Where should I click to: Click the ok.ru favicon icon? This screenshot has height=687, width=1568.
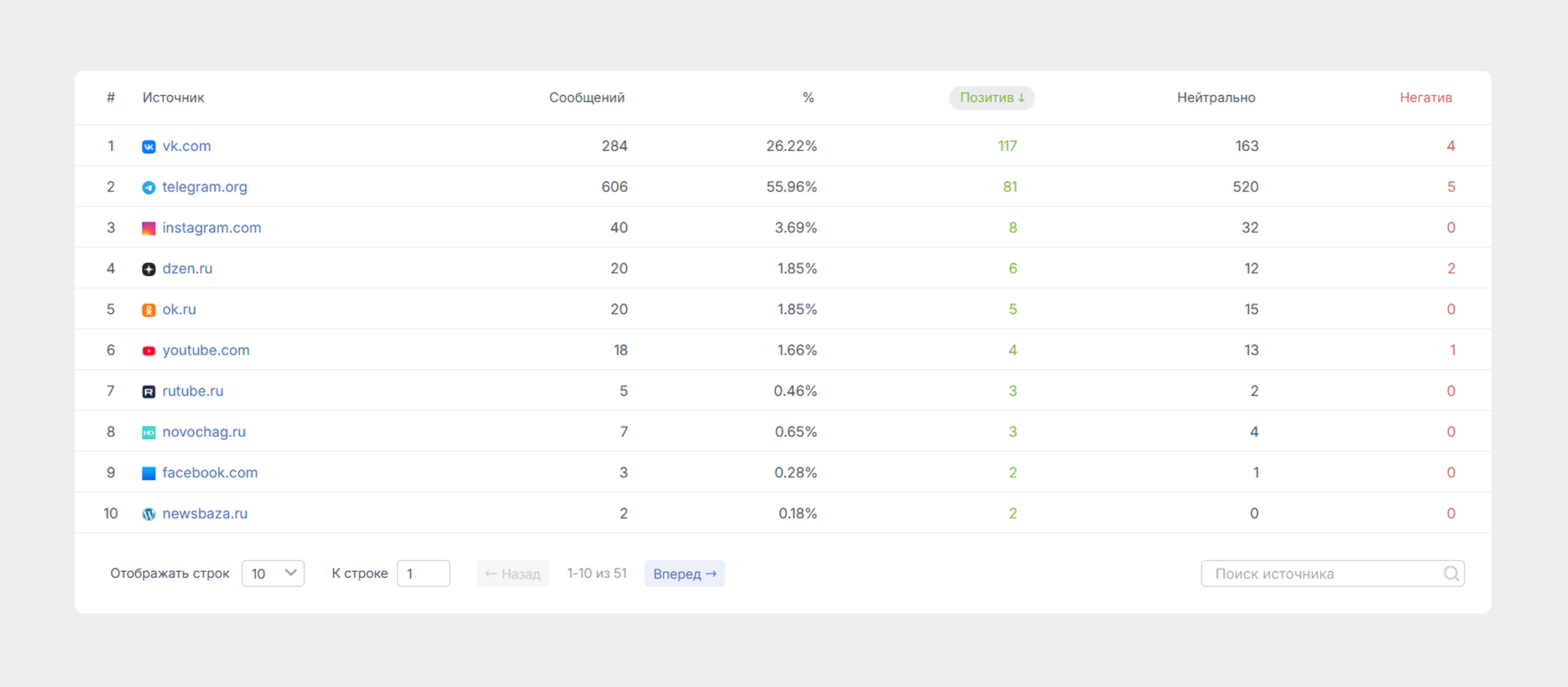click(x=148, y=310)
